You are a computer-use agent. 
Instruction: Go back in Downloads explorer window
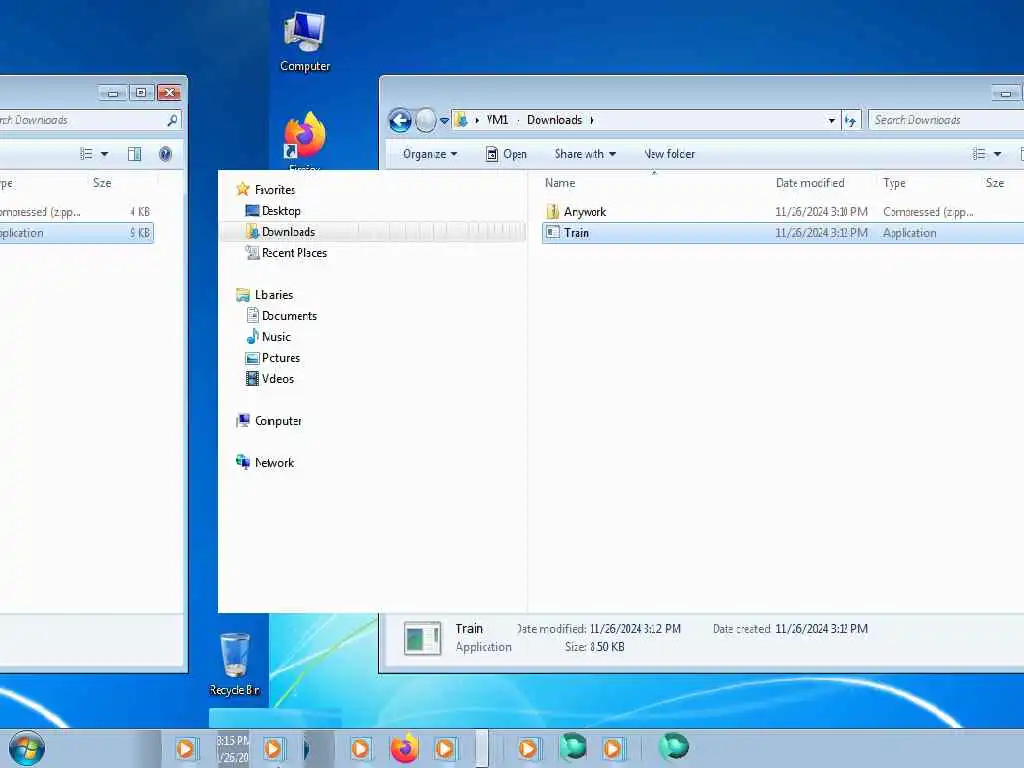(x=400, y=120)
